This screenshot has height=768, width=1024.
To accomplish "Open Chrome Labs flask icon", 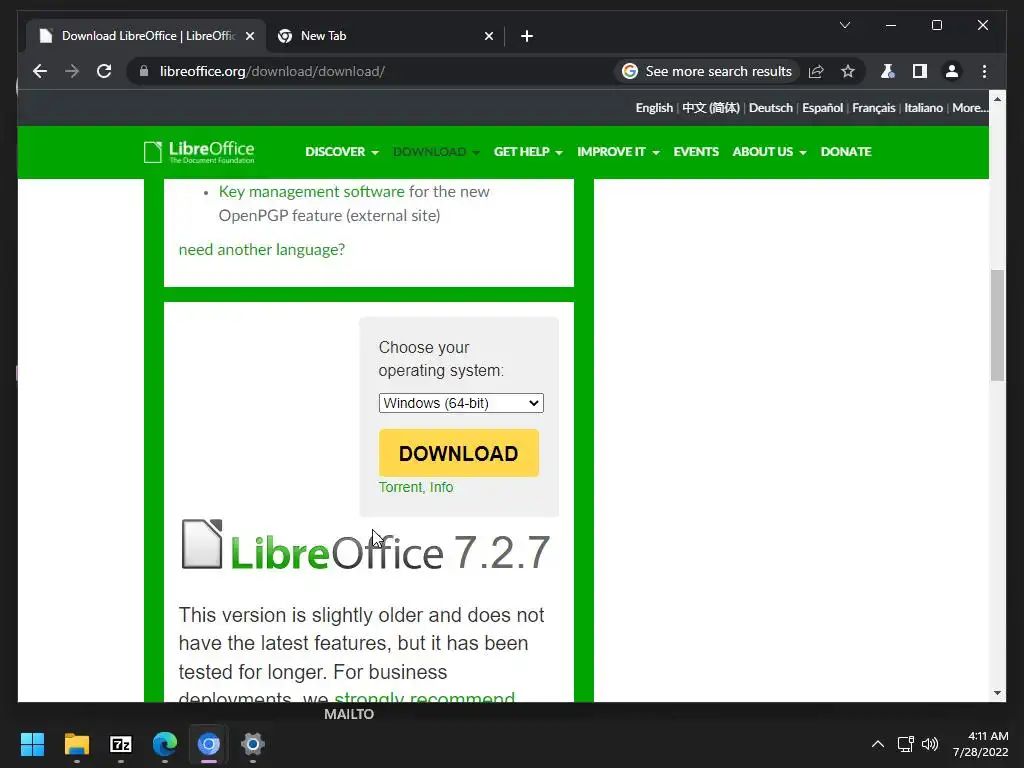I will click(x=887, y=71).
